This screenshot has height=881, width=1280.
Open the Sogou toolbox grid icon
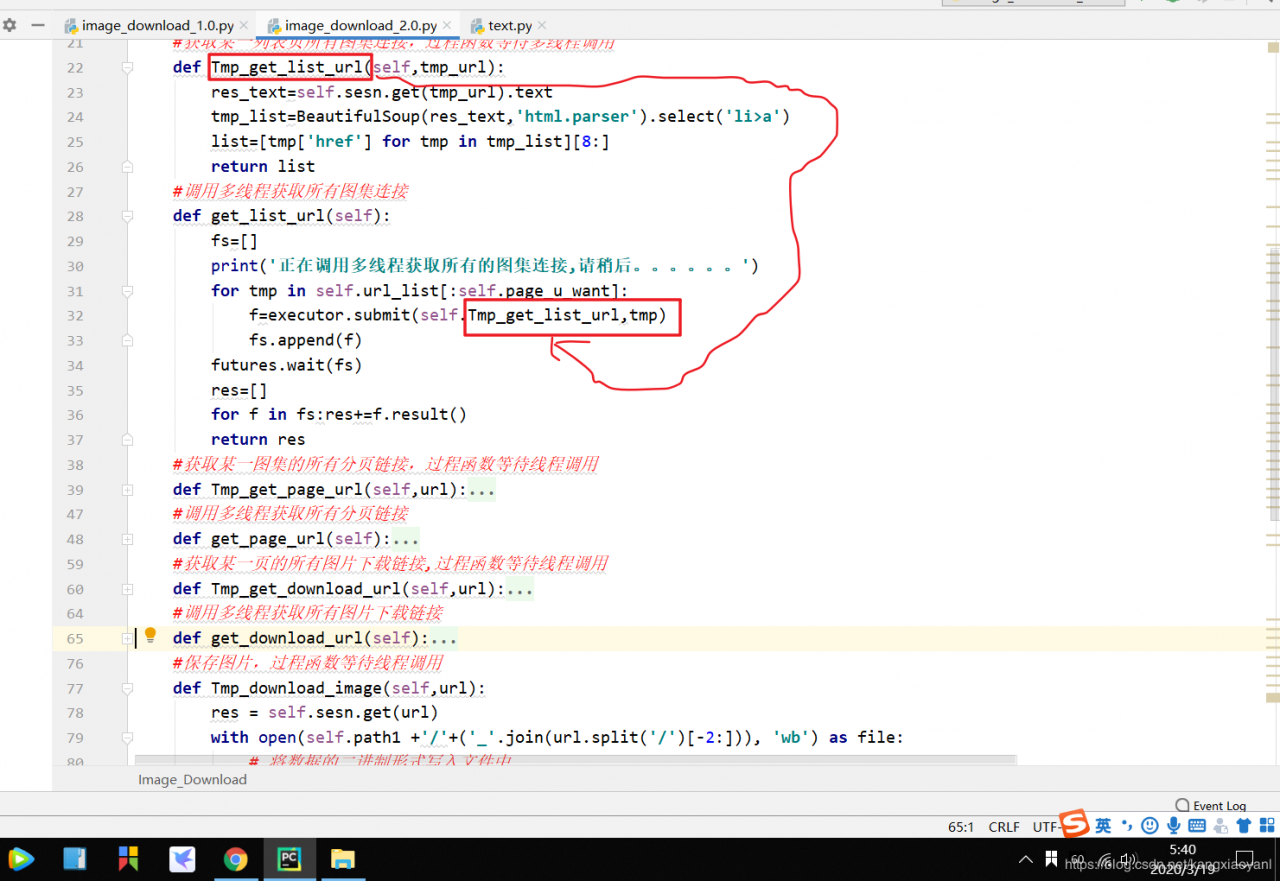coord(1267,826)
